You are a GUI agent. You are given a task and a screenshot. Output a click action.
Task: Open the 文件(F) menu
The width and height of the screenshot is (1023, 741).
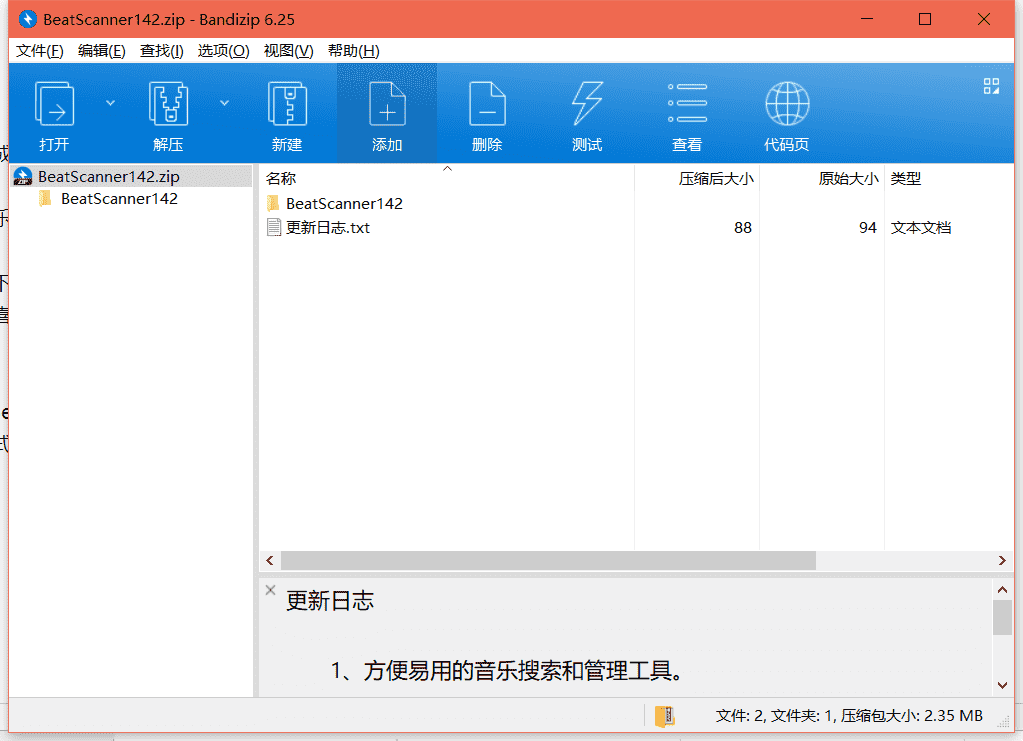pyautogui.click(x=40, y=51)
